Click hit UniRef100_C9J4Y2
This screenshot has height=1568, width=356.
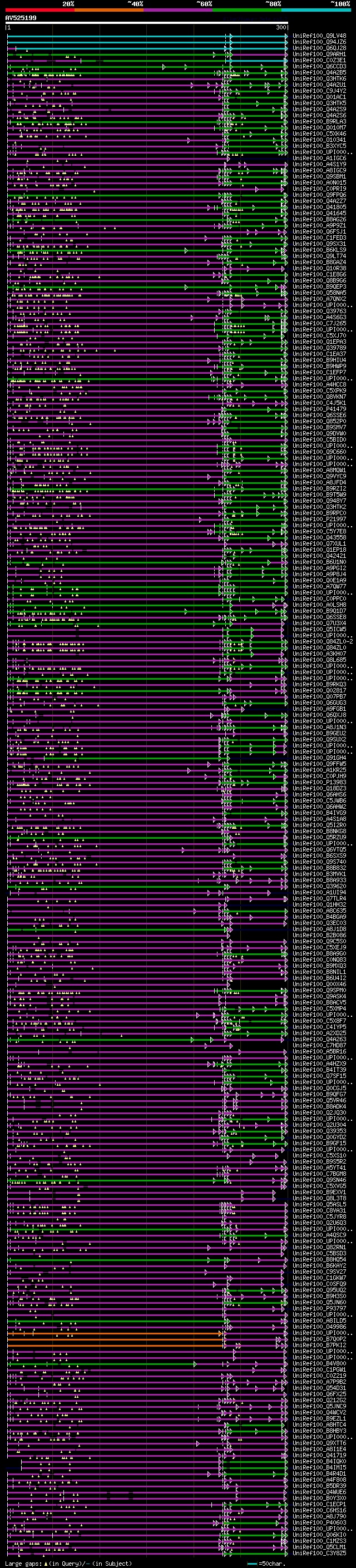319,91
